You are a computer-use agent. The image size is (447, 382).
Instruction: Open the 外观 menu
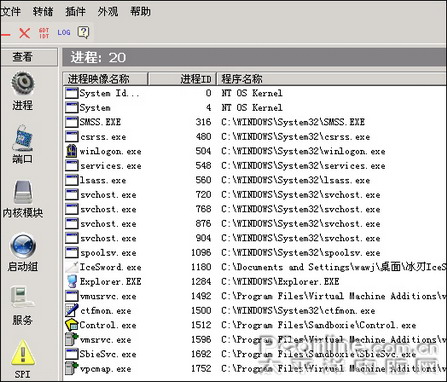pos(108,12)
